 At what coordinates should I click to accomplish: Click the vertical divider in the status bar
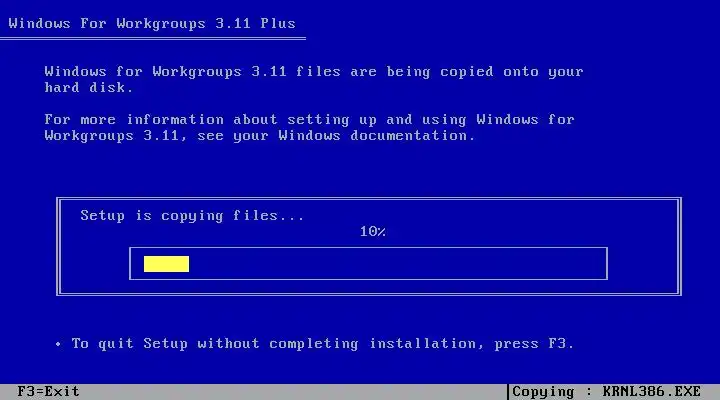pos(508,392)
